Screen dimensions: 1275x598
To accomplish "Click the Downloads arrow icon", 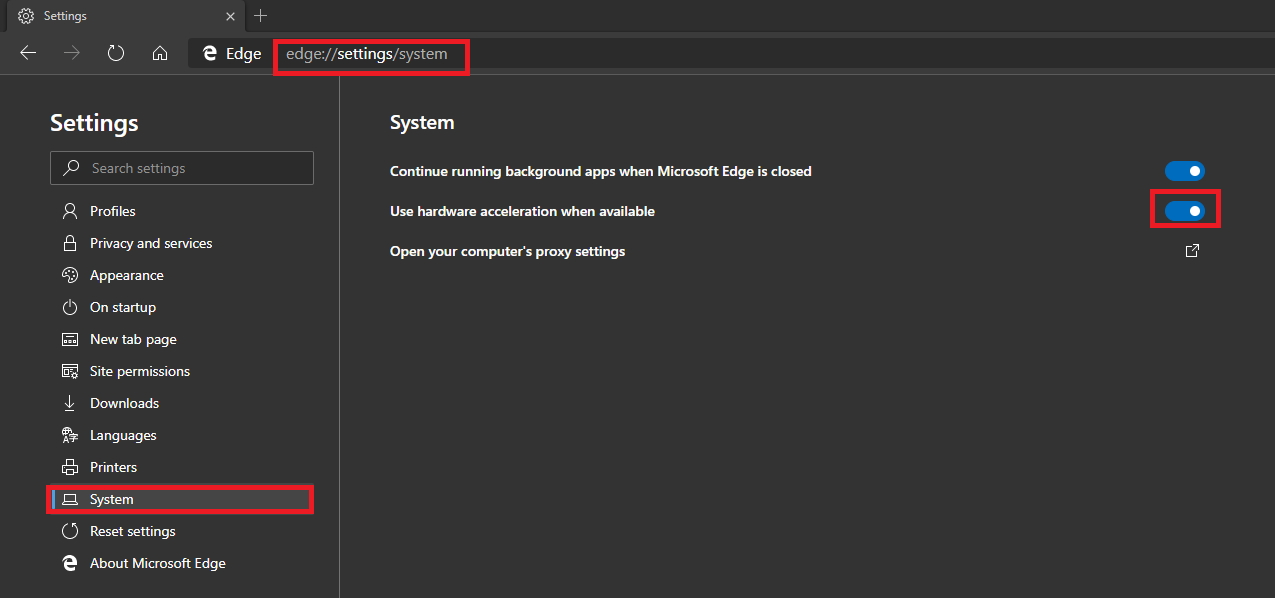I will tap(70, 403).
